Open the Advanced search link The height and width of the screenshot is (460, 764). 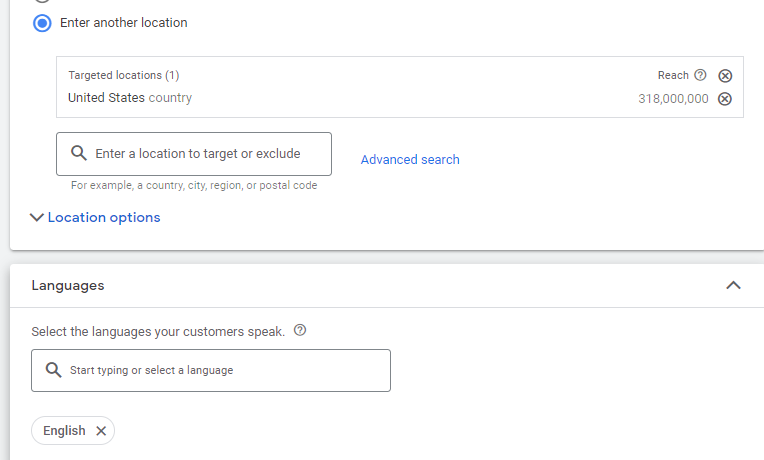pos(410,160)
